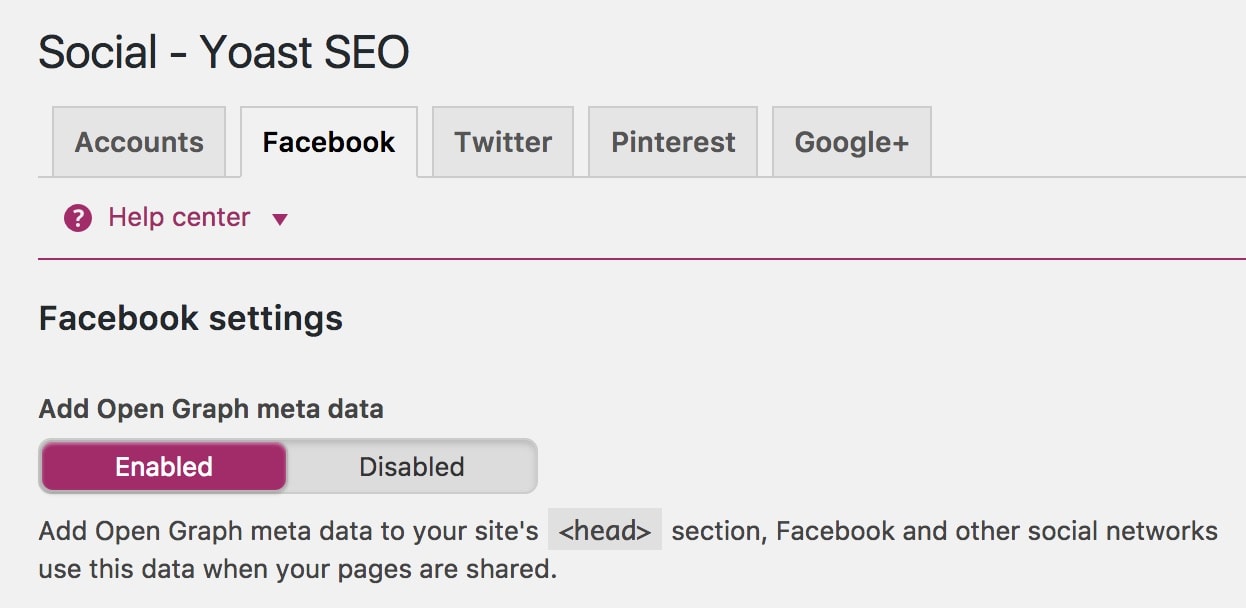
Task: Expand the Help center dropdown triangle
Action: coord(280,219)
